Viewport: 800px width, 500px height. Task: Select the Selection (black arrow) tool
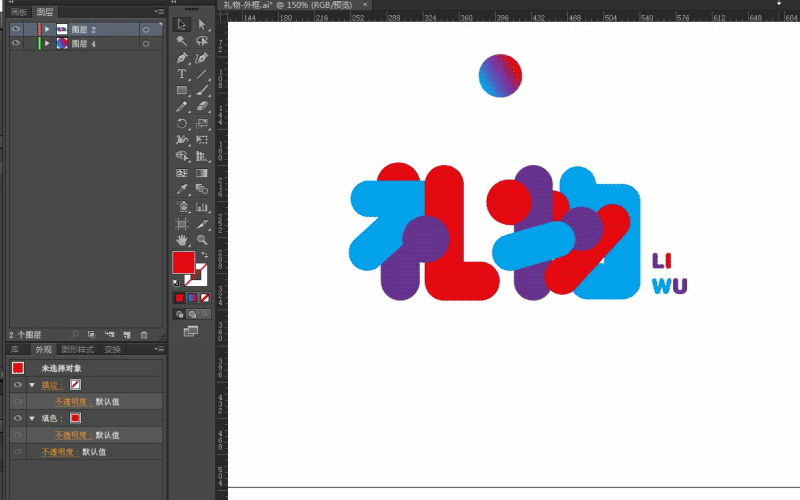pos(182,24)
